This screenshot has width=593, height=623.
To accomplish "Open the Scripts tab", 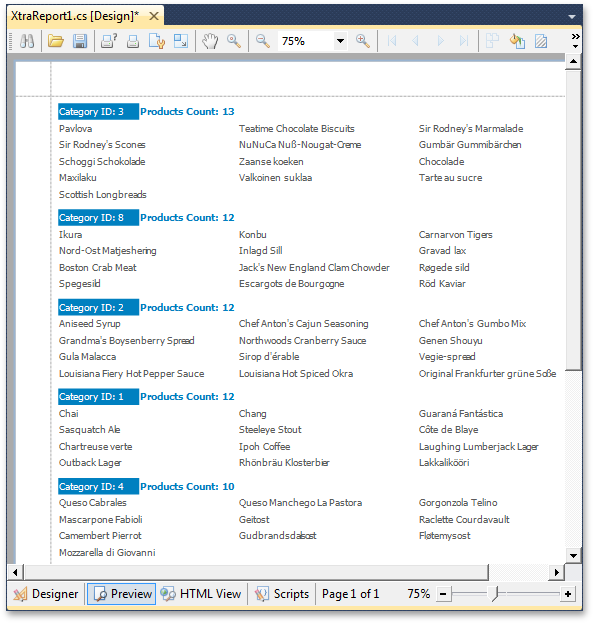I will pos(282,594).
